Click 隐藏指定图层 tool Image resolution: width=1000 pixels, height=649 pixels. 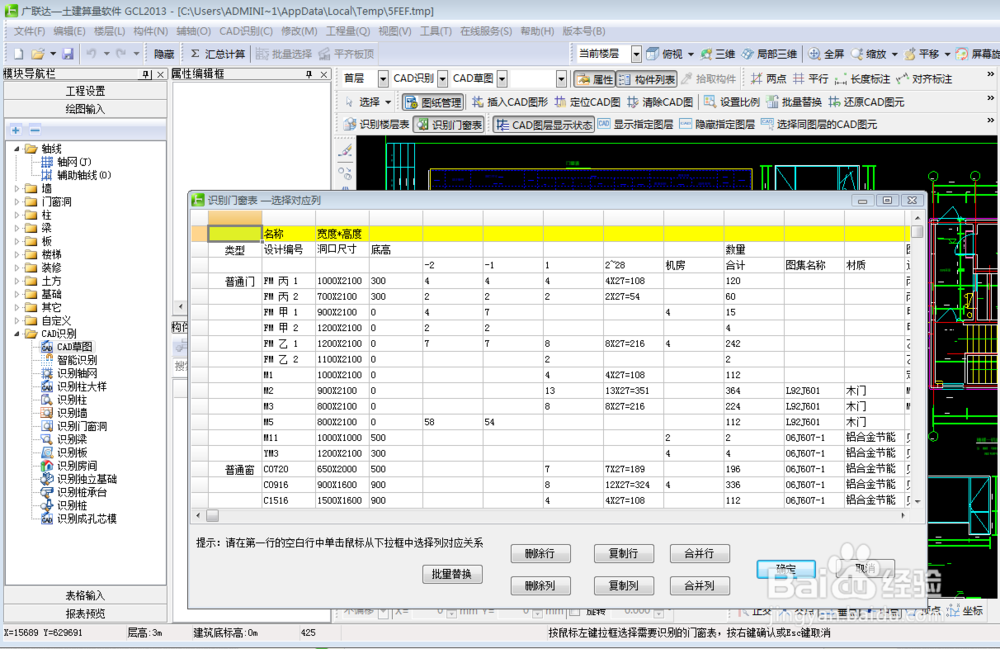717,124
